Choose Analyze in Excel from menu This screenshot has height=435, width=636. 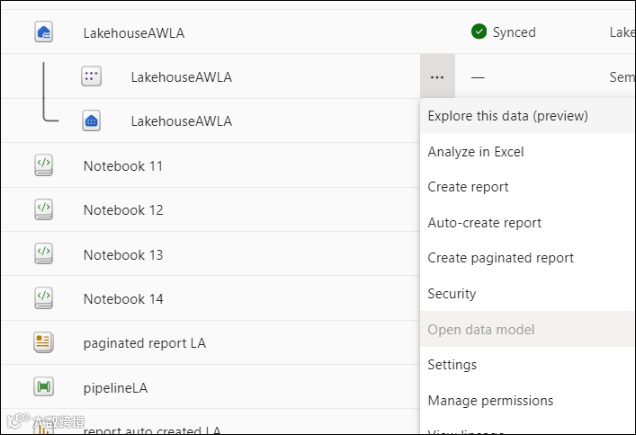click(x=476, y=152)
